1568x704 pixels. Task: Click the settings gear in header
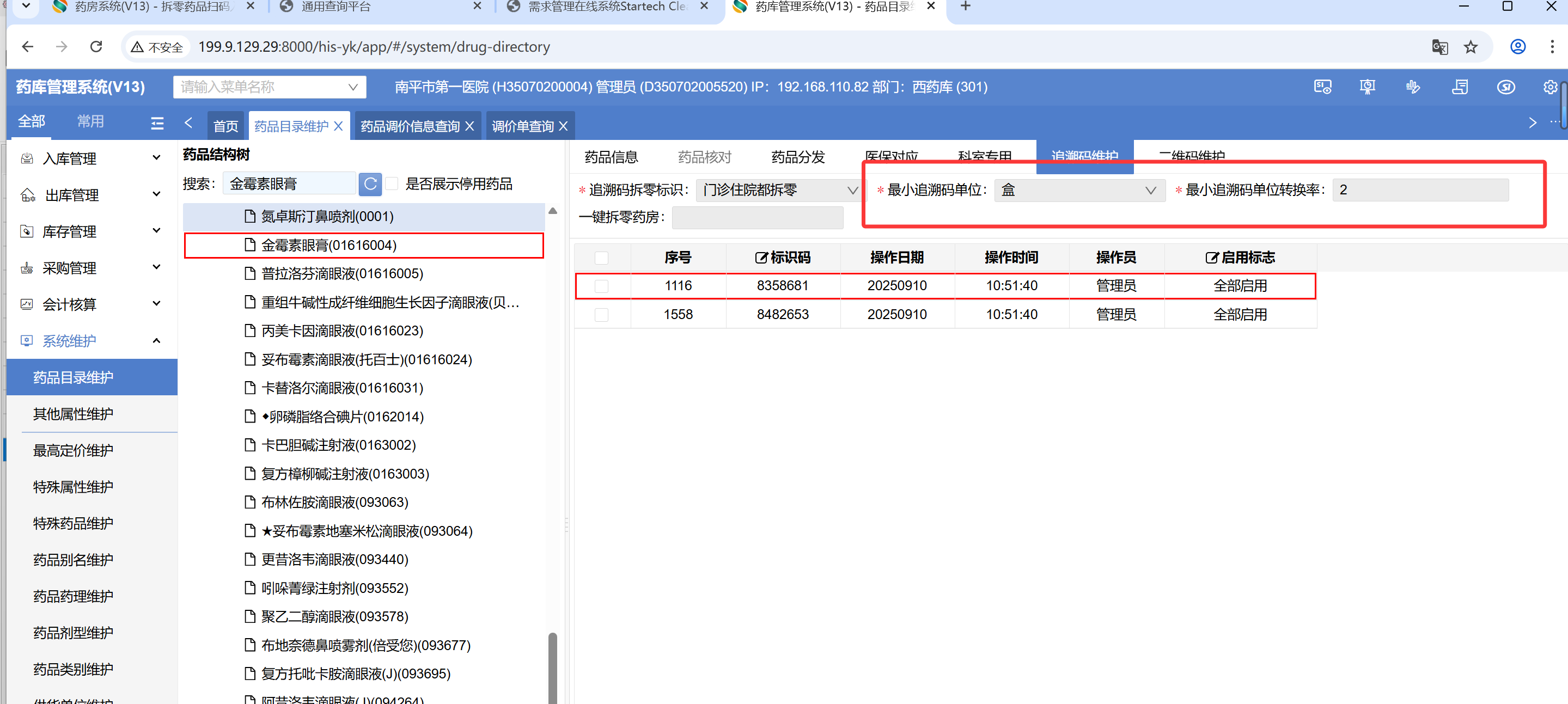(x=1549, y=87)
